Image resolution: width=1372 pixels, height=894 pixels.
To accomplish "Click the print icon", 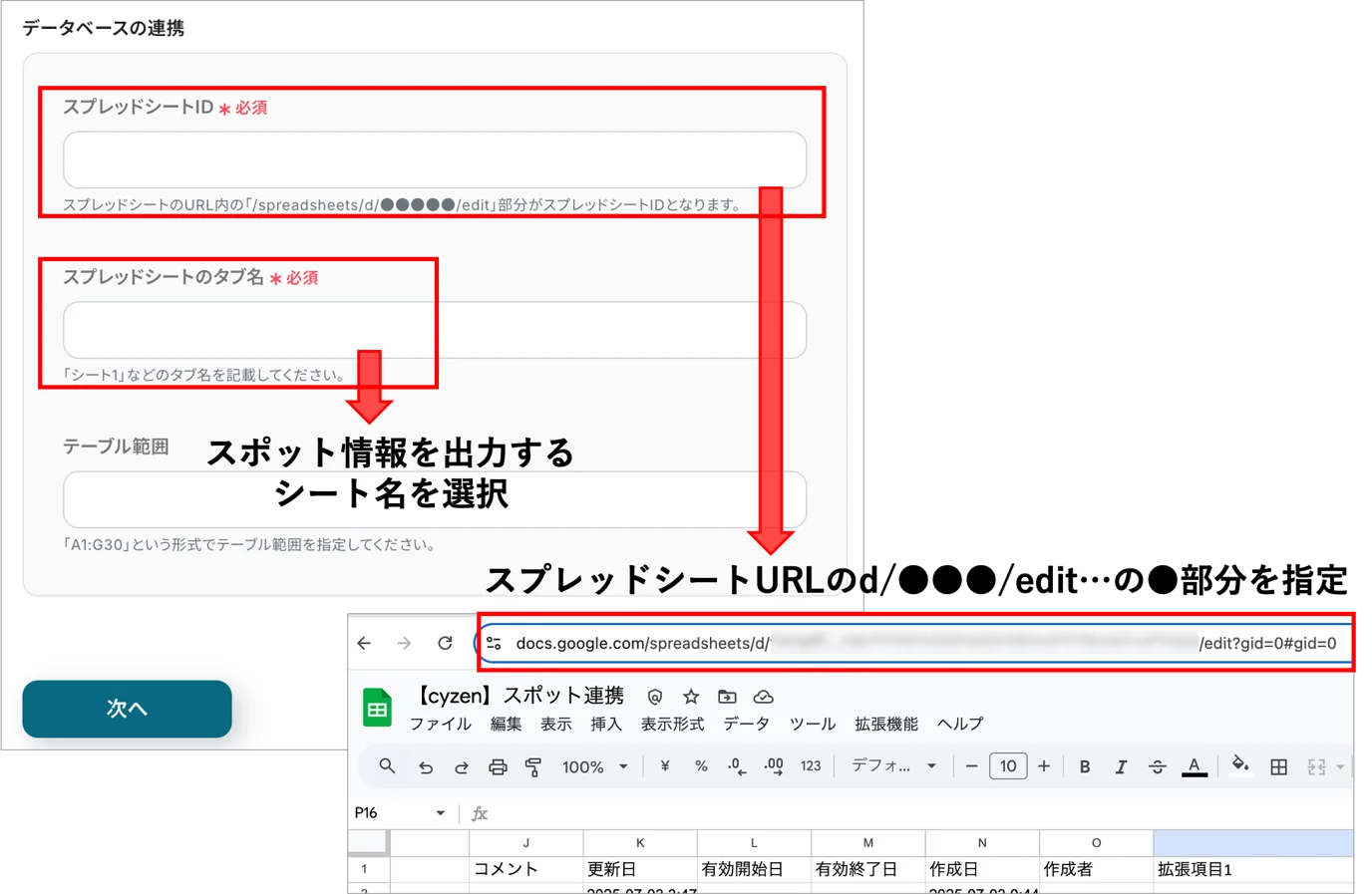I will click(498, 767).
